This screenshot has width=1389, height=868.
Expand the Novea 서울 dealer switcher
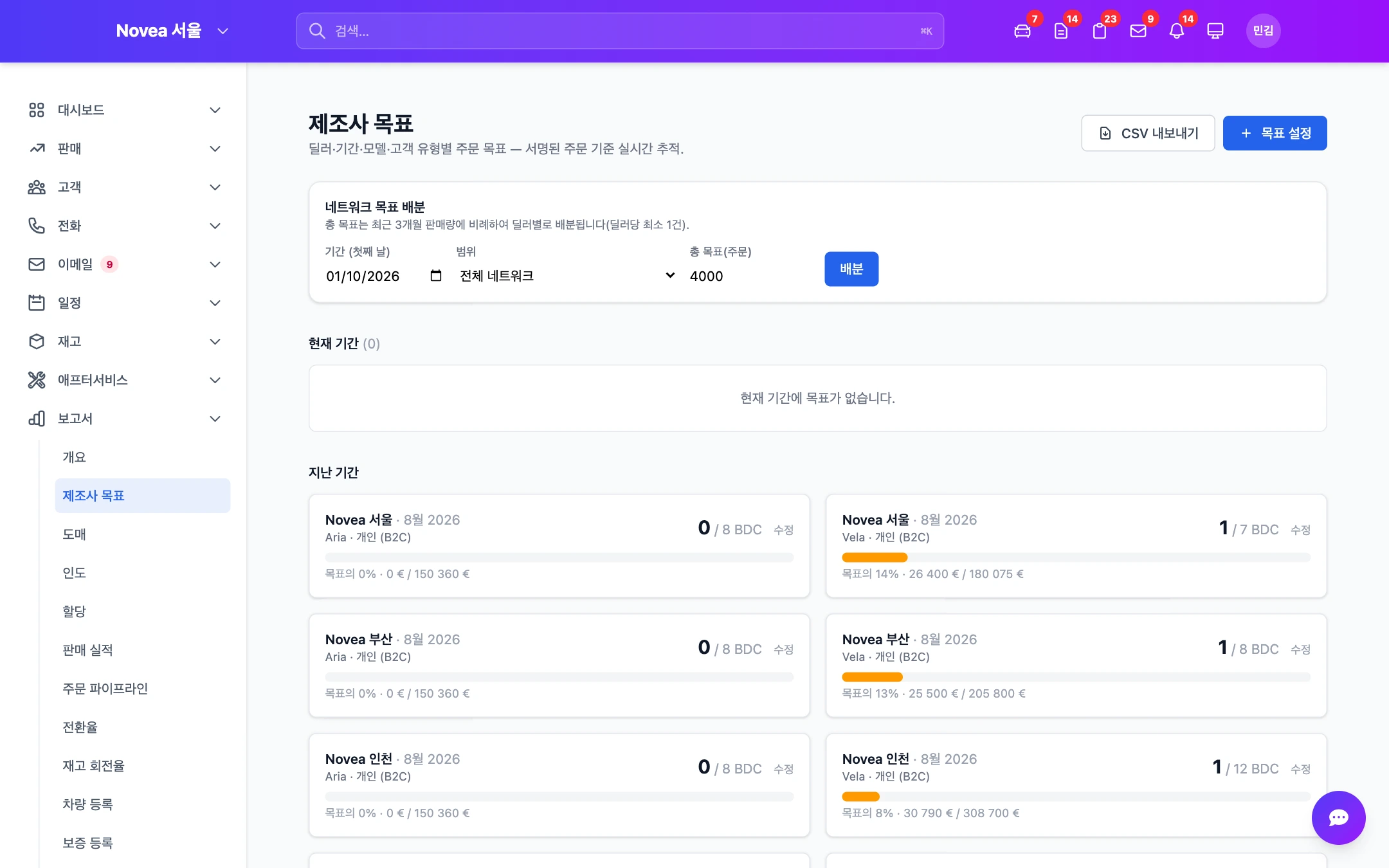coord(222,31)
